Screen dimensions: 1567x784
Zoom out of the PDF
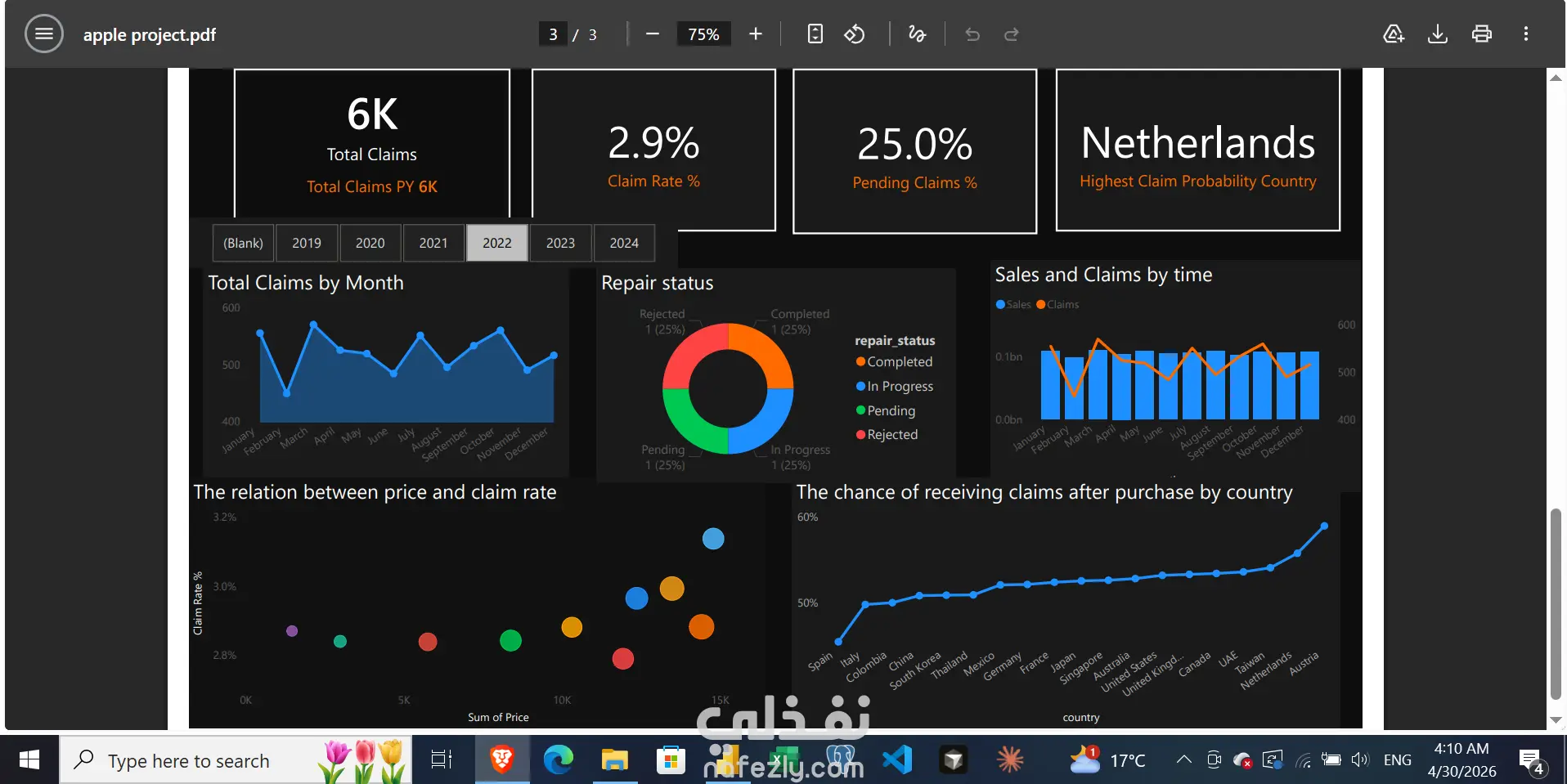tap(652, 34)
